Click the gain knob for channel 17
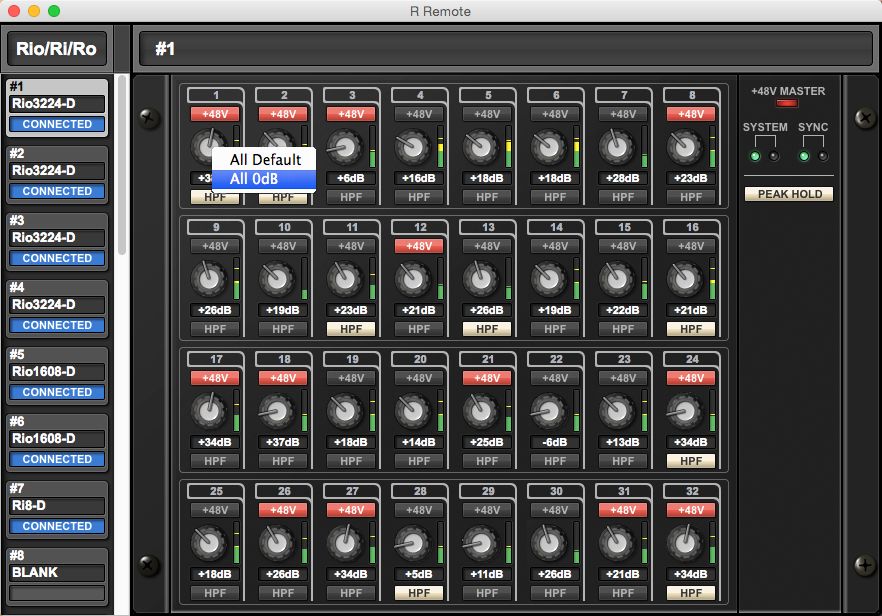The width and height of the screenshot is (882, 616). click(209, 412)
